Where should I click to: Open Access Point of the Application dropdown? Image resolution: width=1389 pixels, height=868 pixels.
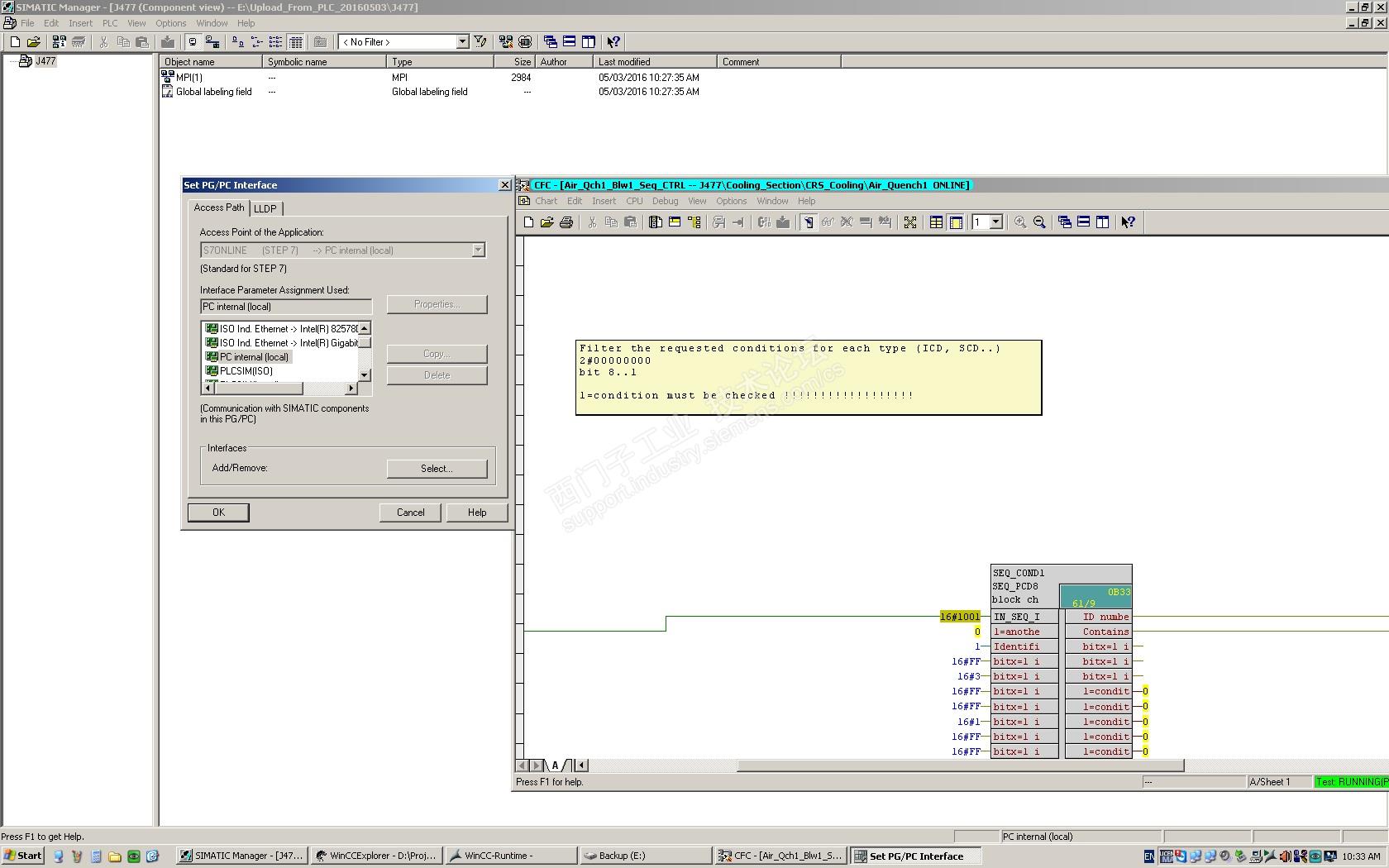(478, 250)
